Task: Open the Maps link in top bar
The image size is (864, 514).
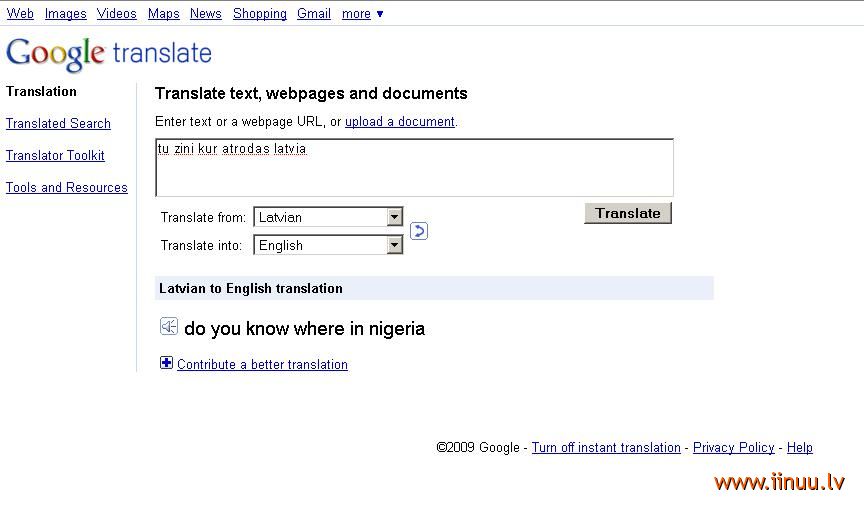Action: point(164,14)
